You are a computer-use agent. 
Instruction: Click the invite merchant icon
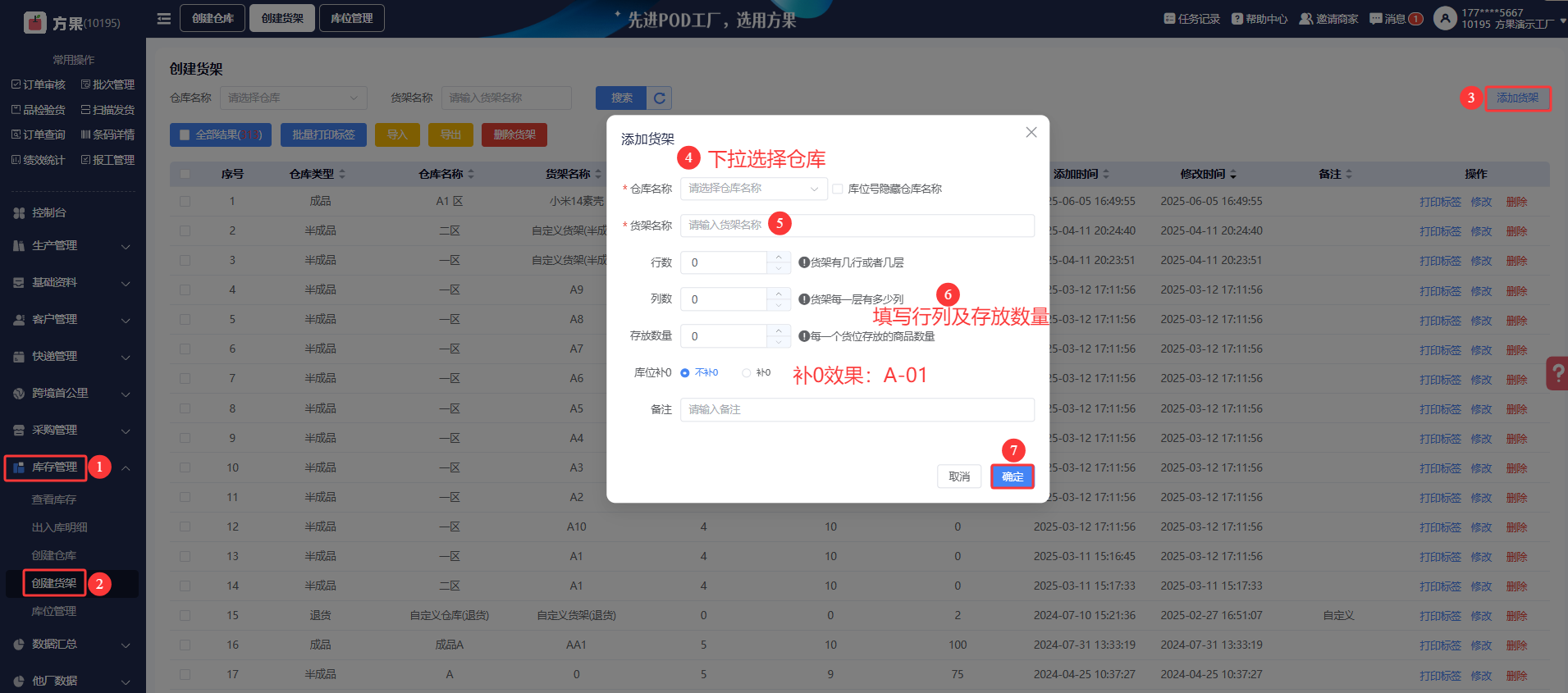pos(1305,19)
